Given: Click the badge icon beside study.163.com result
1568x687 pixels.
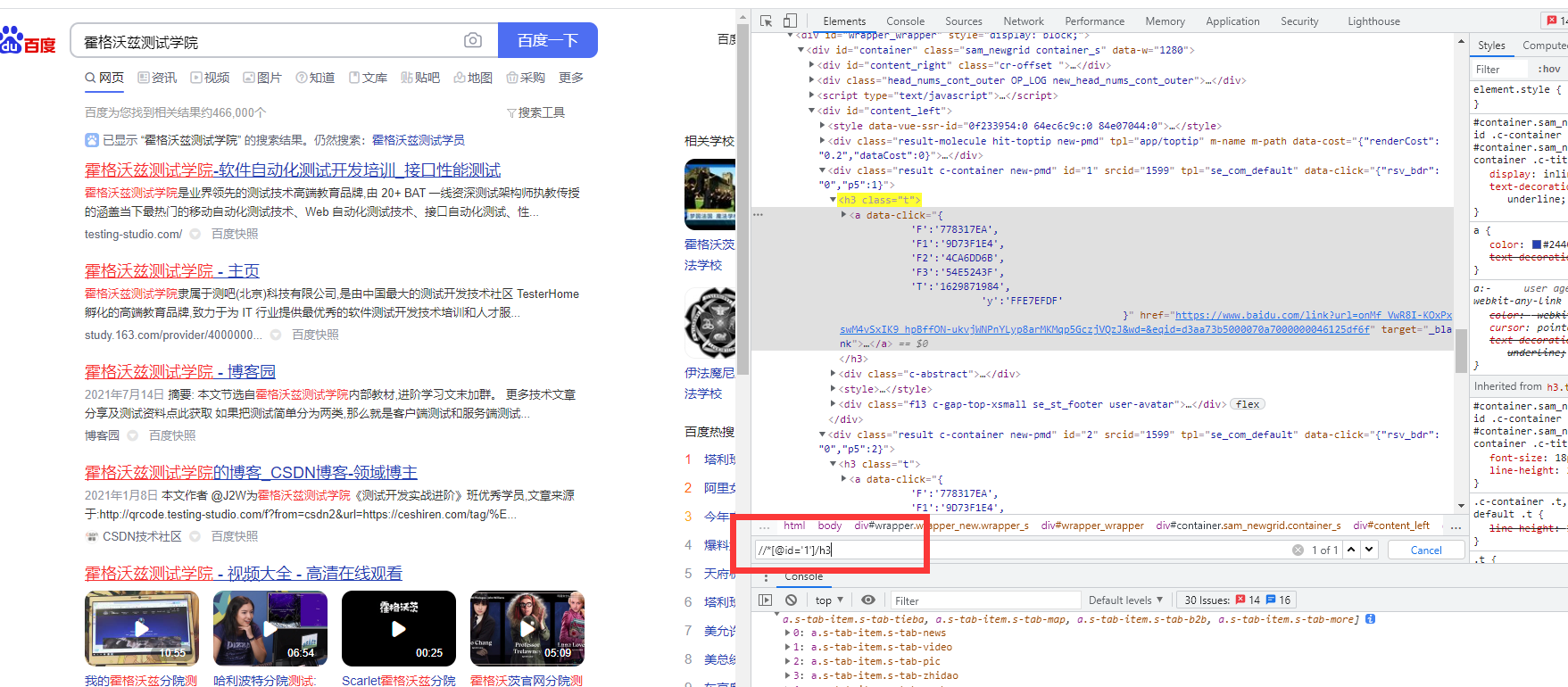Looking at the screenshot, I should [275, 335].
